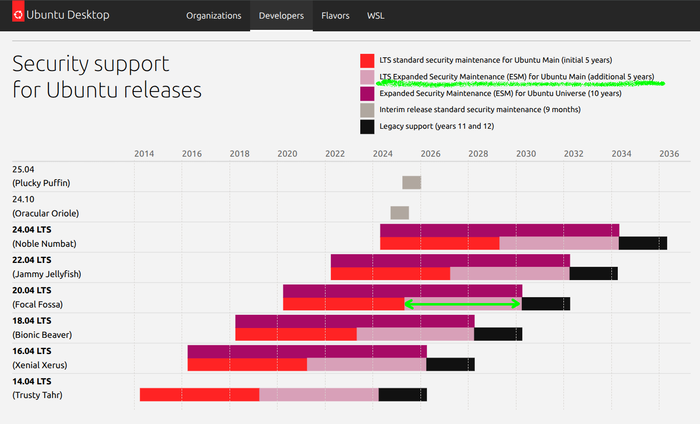Click the 2026 year label
The width and height of the screenshot is (700, 424).
tap(430, 154)
